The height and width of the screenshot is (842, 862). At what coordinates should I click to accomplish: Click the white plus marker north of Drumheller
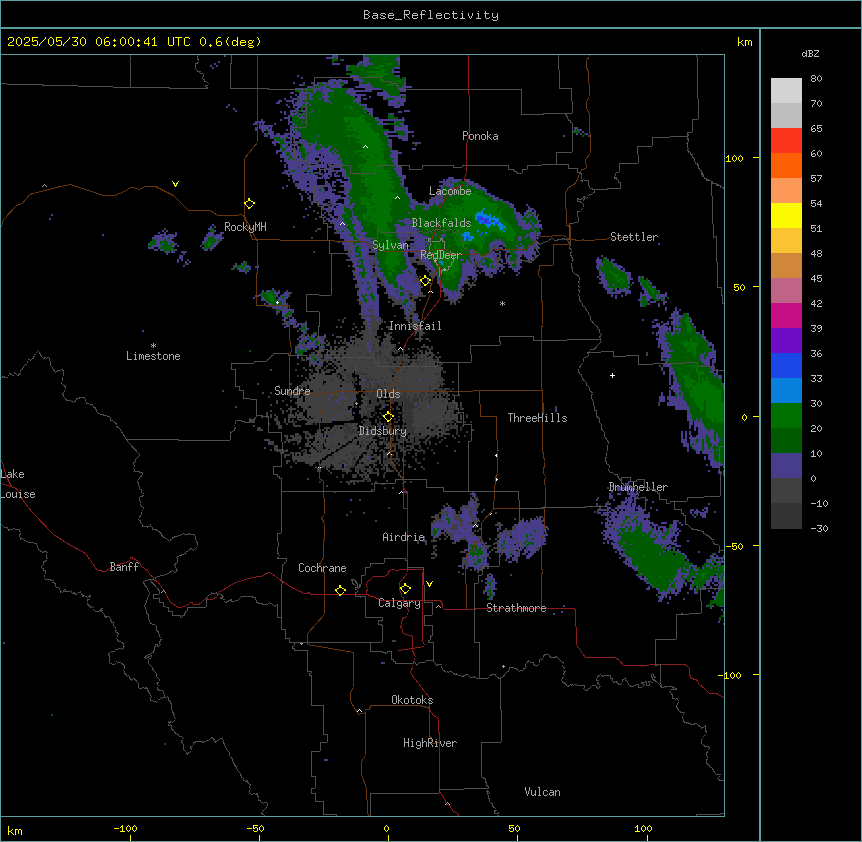tap(612, 375)
